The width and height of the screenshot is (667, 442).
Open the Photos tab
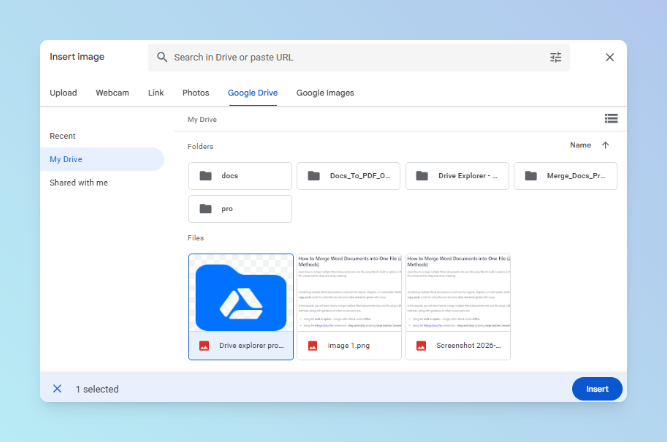pos(196,93)
